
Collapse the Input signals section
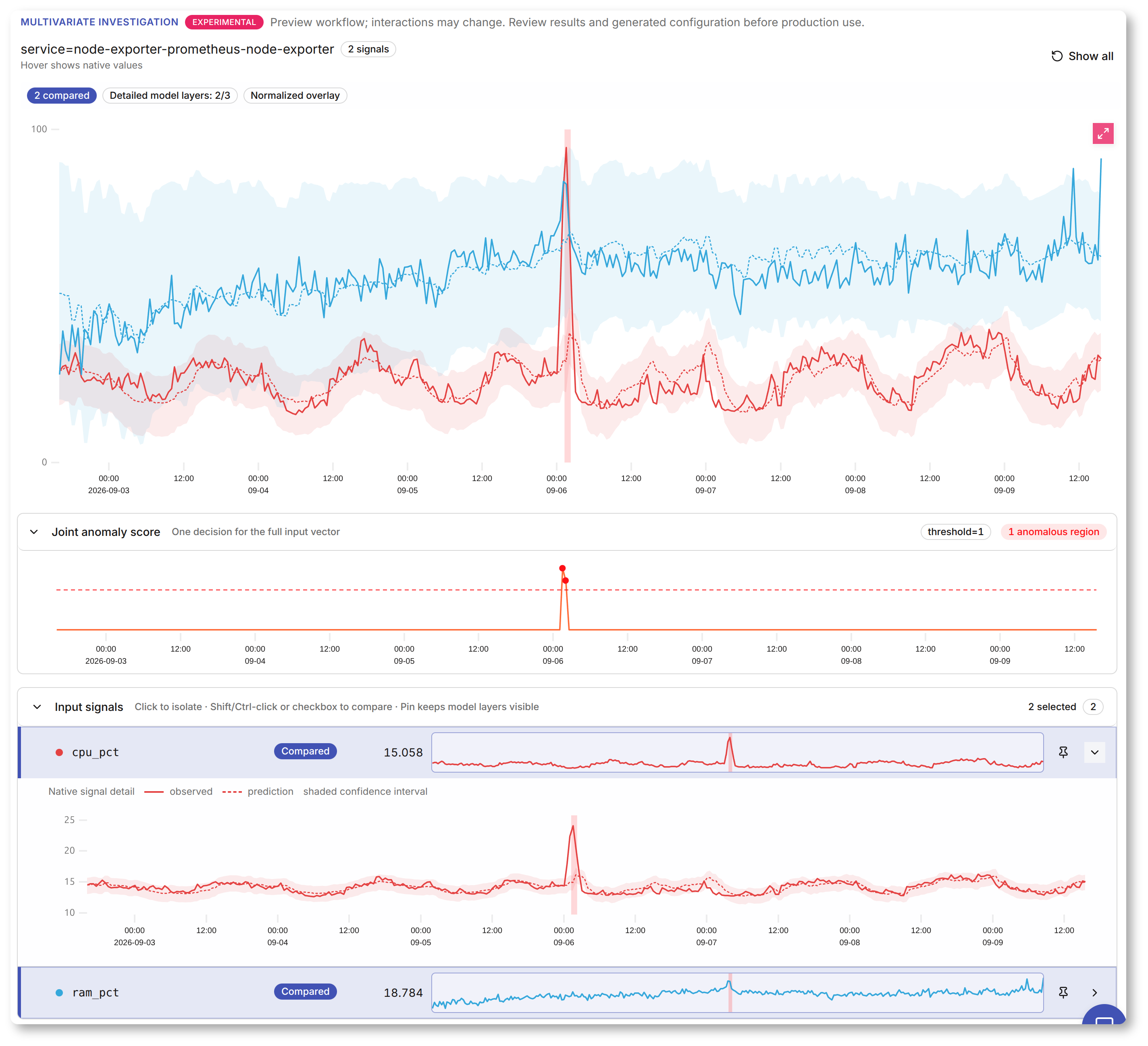pyautogui.click(x=37, y=706)
